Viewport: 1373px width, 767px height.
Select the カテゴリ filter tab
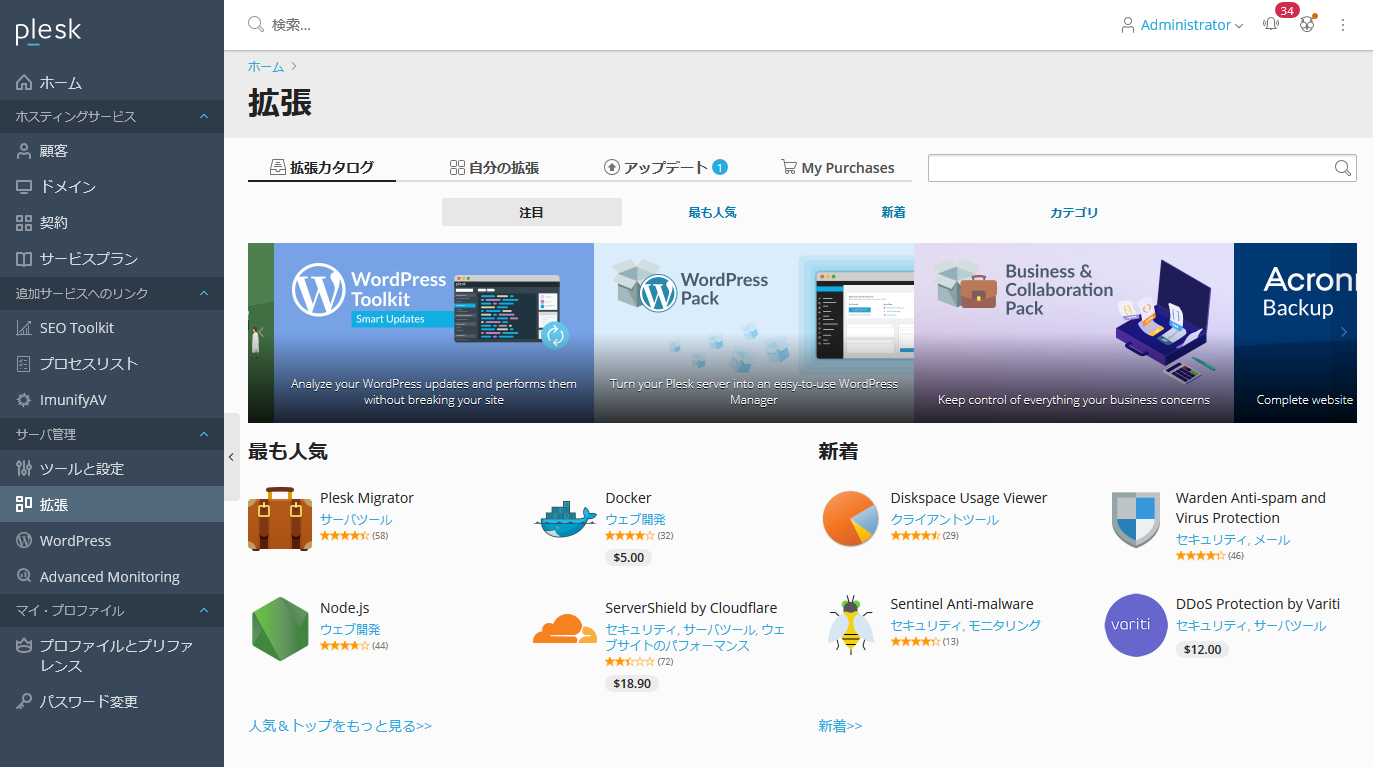[1074, 212]
